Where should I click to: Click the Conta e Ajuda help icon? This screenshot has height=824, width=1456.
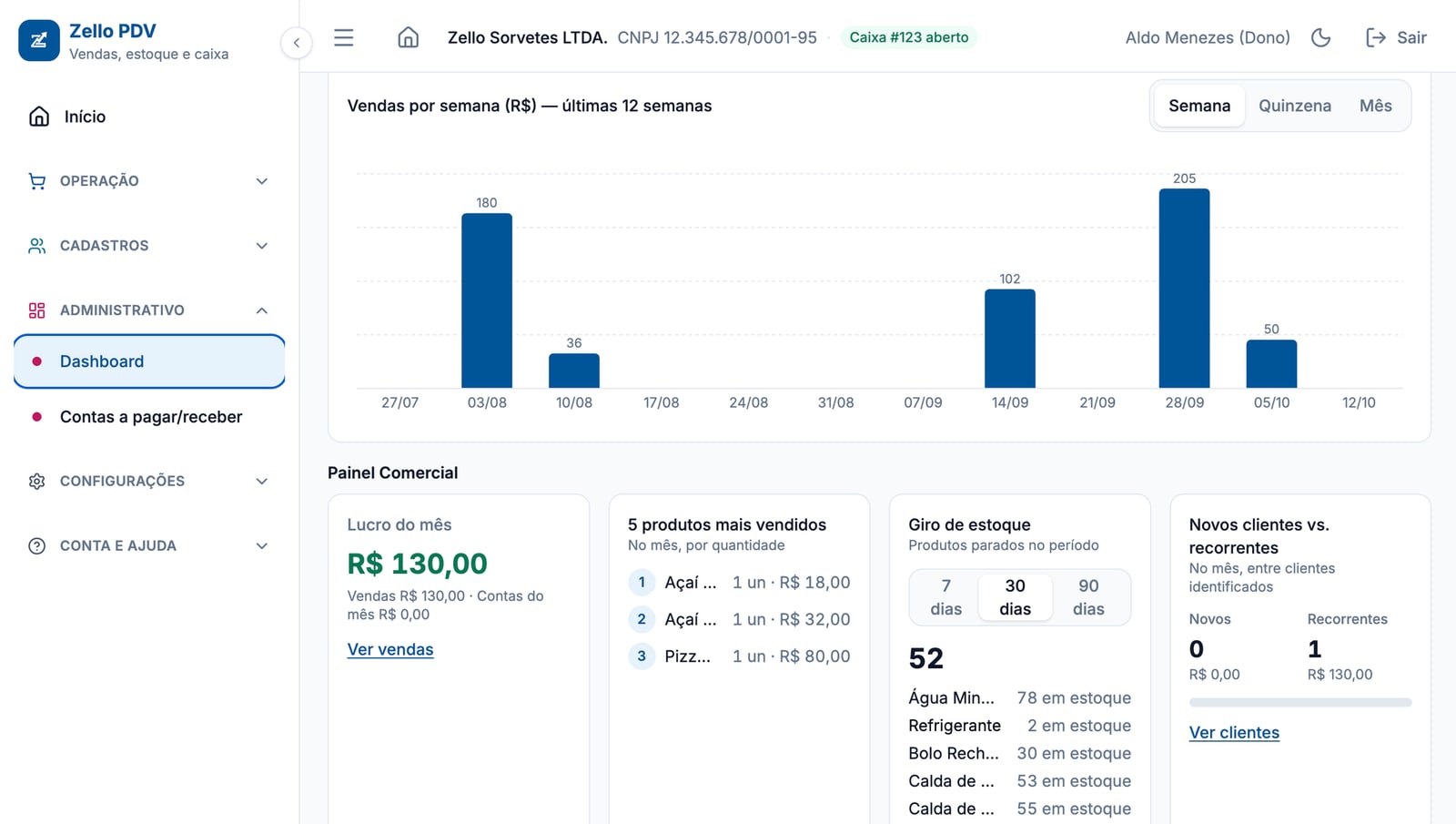37,546
